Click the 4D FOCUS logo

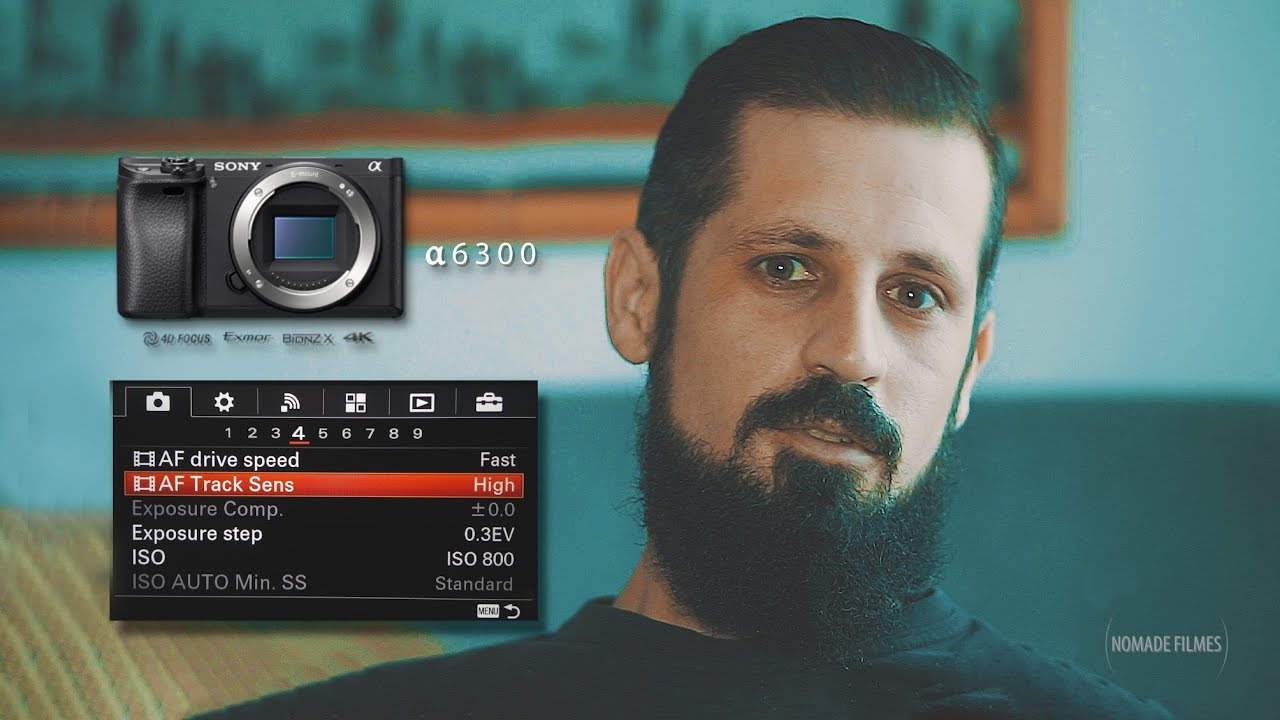coord(177,339)
